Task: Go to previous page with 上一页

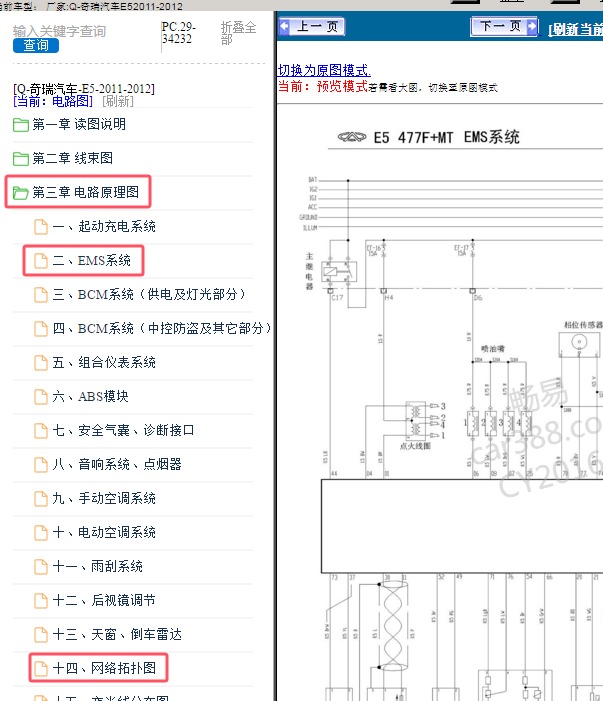Action: coord(312,27)
